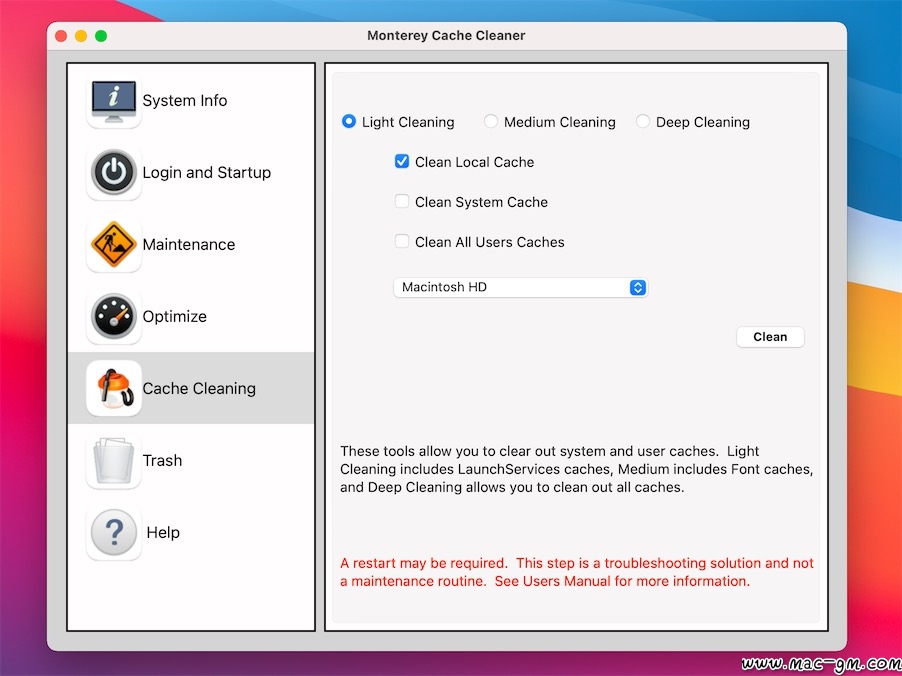Switch to the Login and Startup label
Viewport: 902px width, 676px height.
coord(207,172)
